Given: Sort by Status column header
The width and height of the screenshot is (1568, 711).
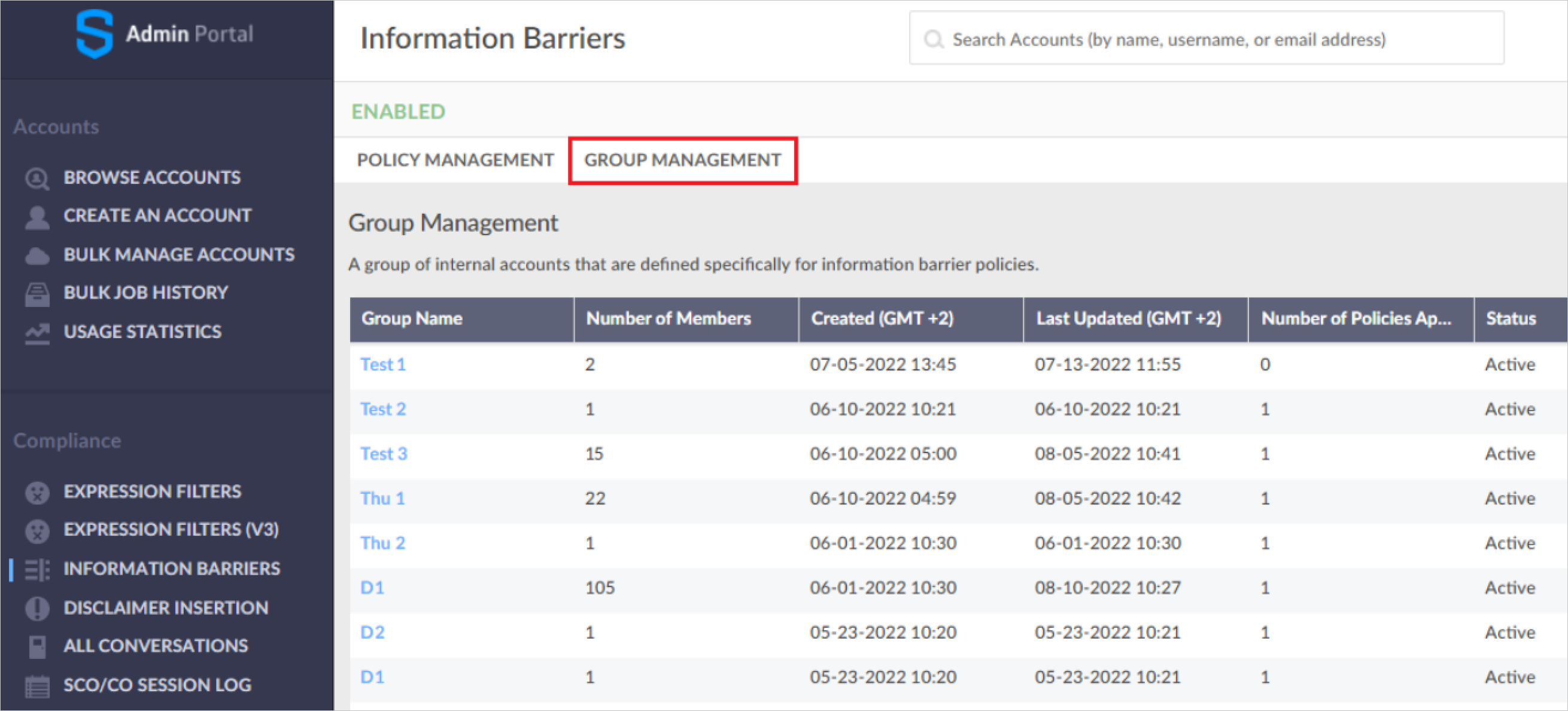Looking at the screenshot, I should (1521, 319).
